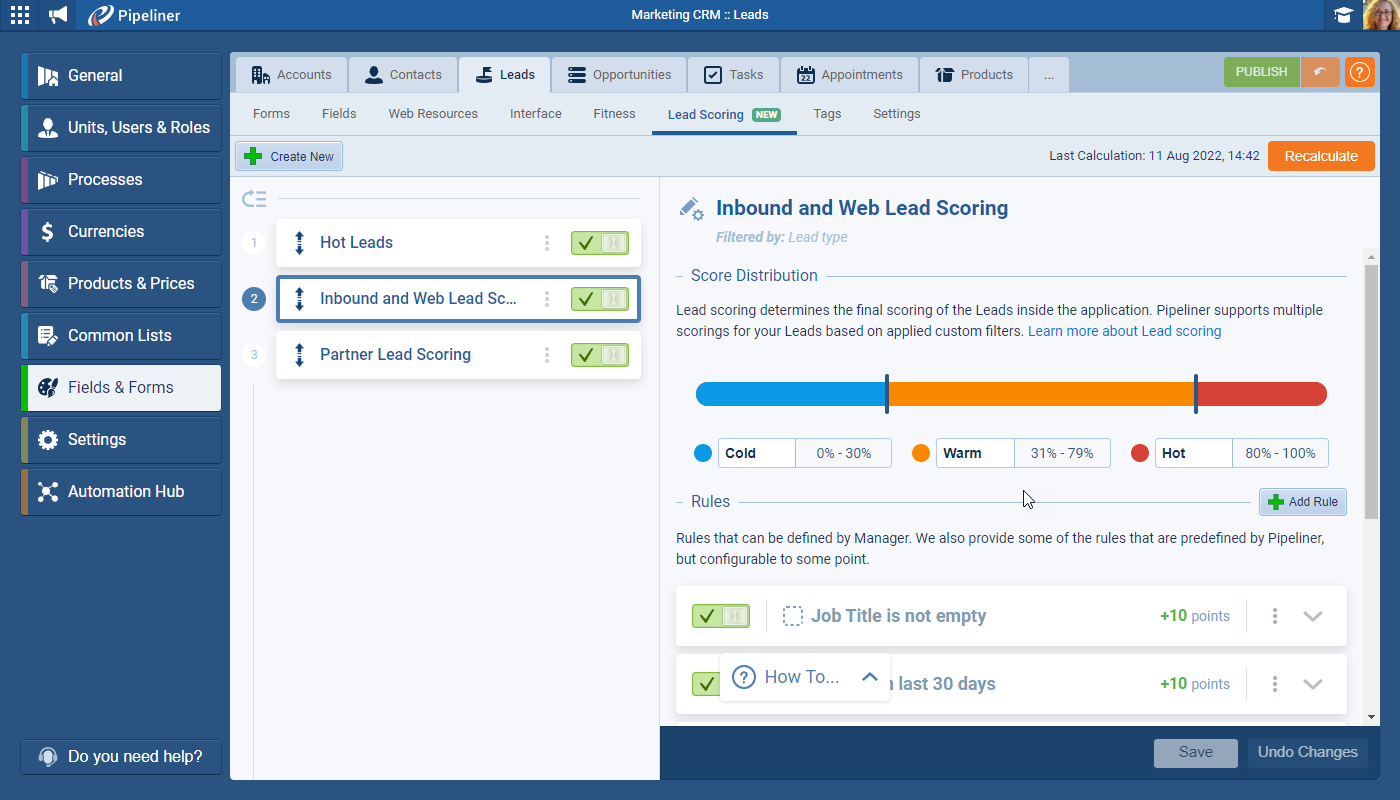Open the Hot Leads three-dot menu
1400x800 pixels.
[546, 243]
